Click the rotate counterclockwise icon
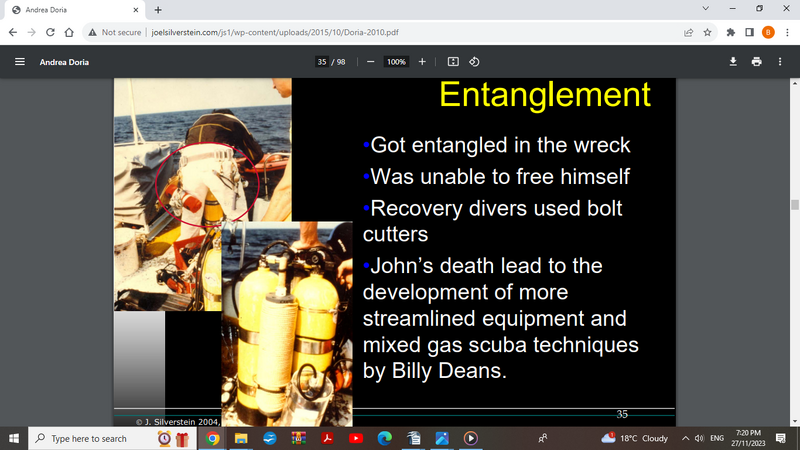The width and height of the screenshot is (800, 450). point(475,62)
